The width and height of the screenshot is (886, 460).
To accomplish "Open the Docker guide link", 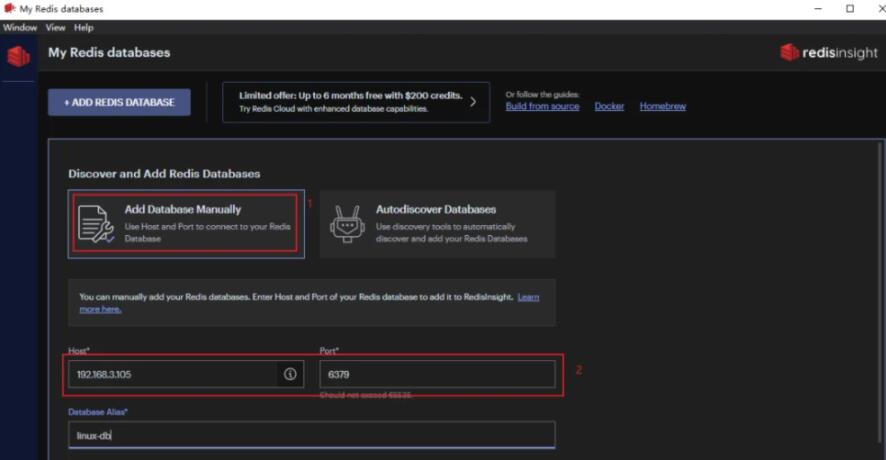I will (609, 106).
